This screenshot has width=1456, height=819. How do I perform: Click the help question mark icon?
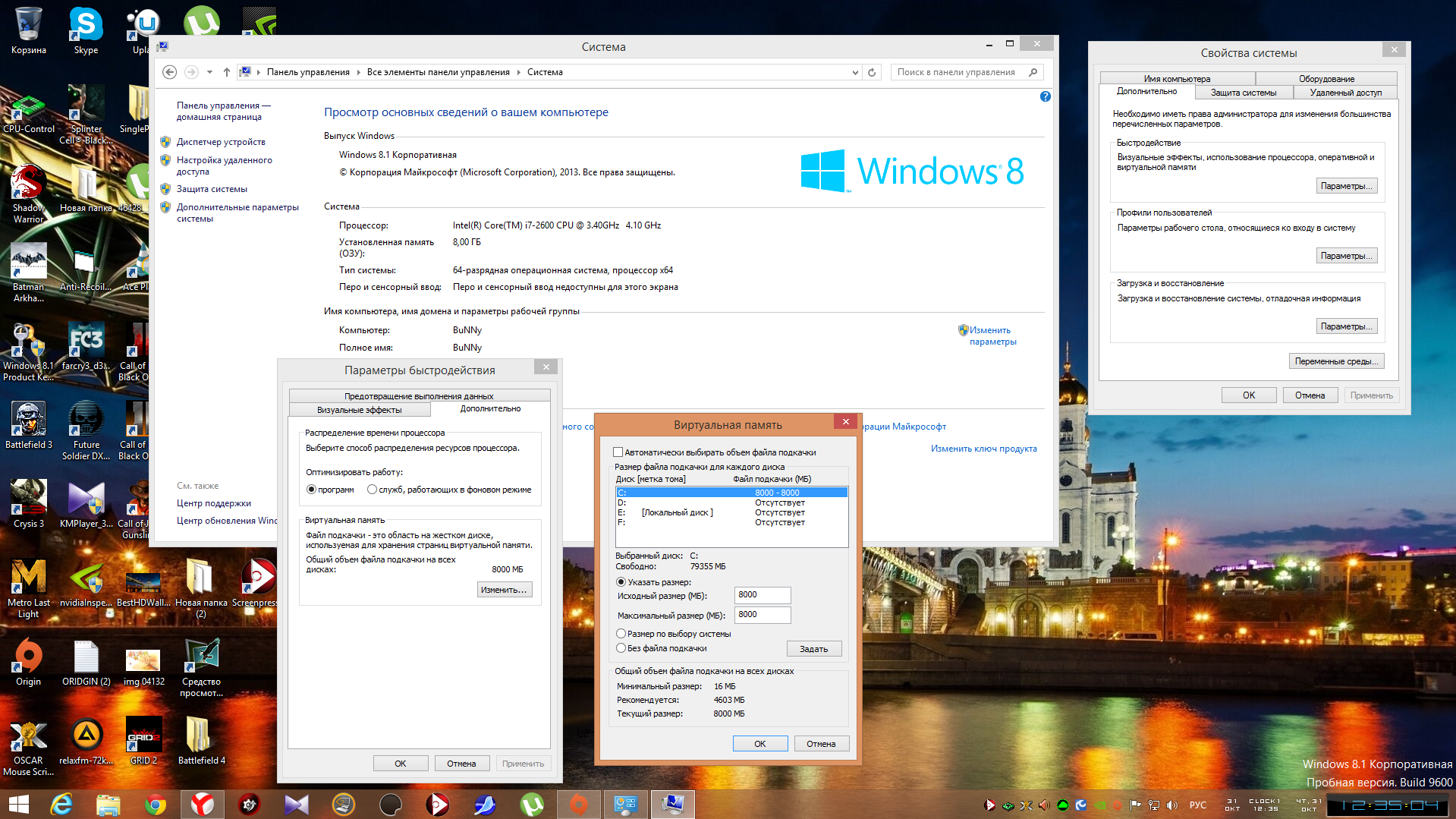click(1045, 96)
